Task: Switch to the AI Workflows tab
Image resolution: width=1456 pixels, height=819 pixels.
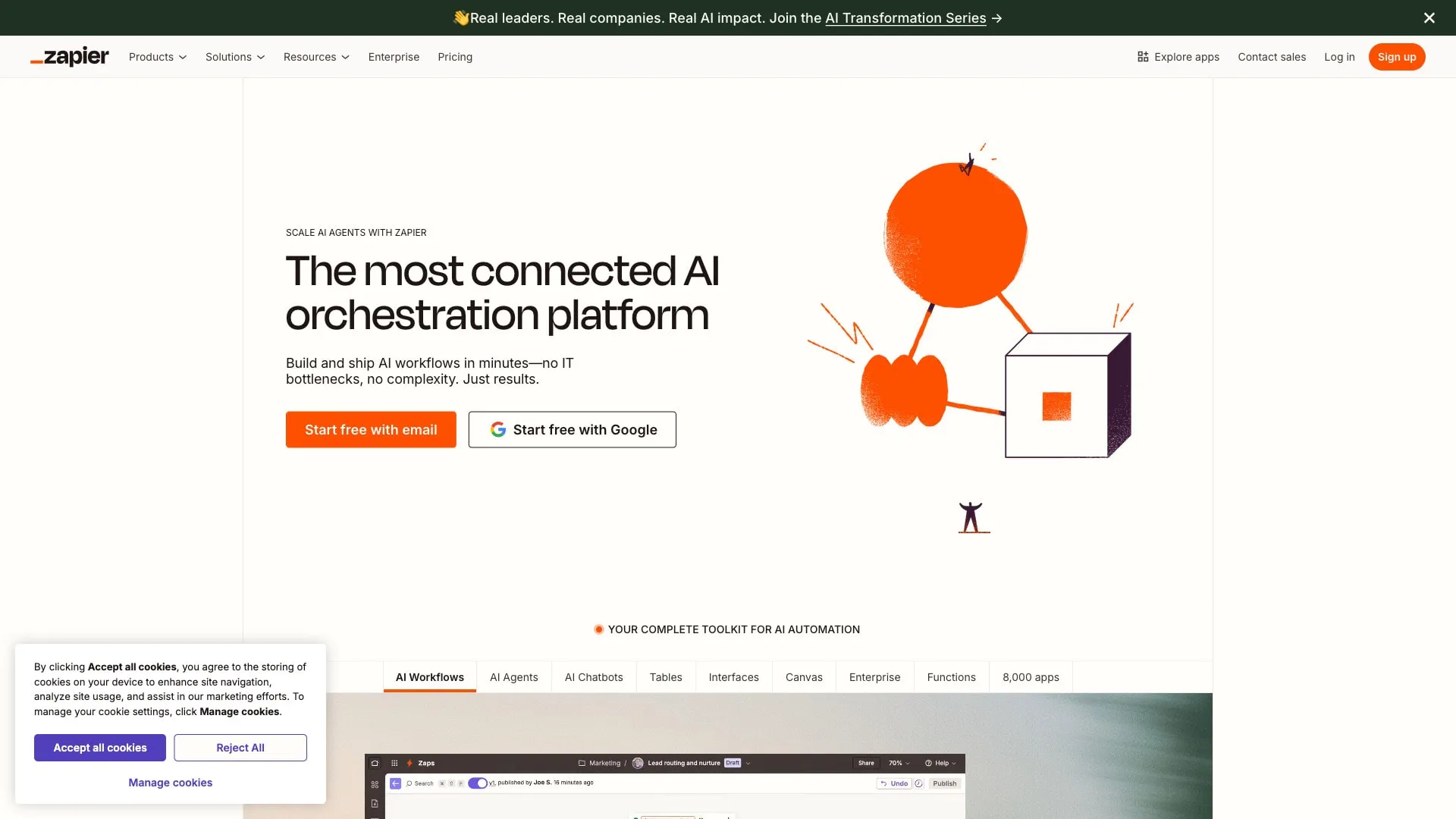Action: pyautogui.click(x=430, y=677)
